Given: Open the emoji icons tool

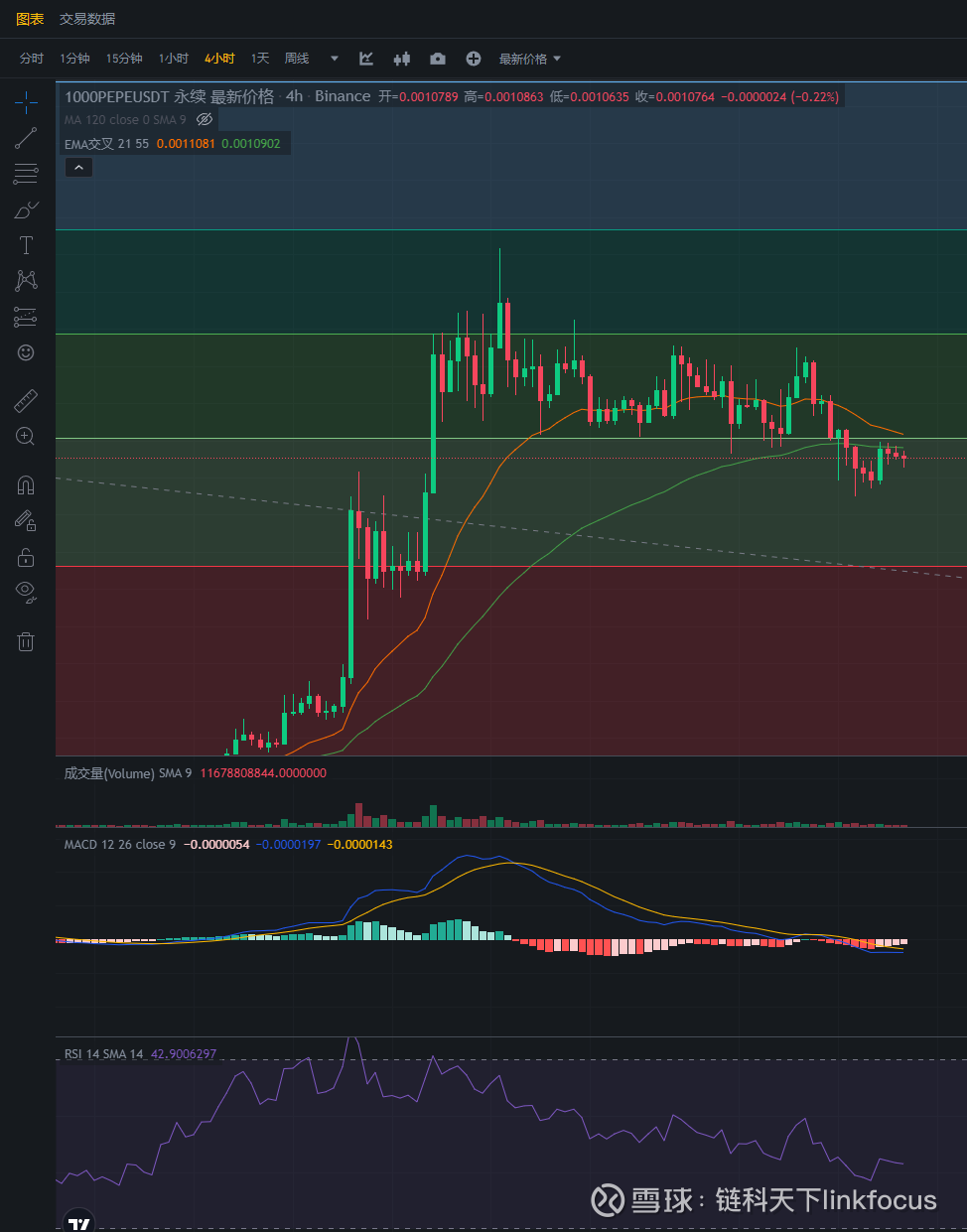Looking at the screenshot, I should click(26, 352).
